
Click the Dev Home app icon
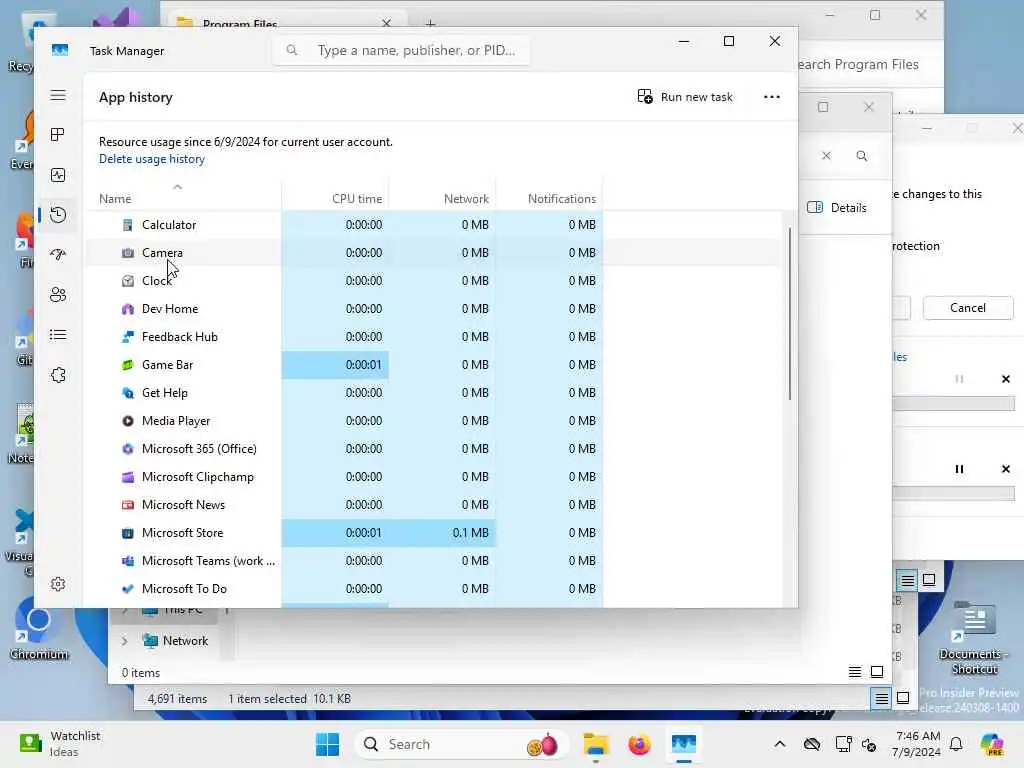(128, 309)
